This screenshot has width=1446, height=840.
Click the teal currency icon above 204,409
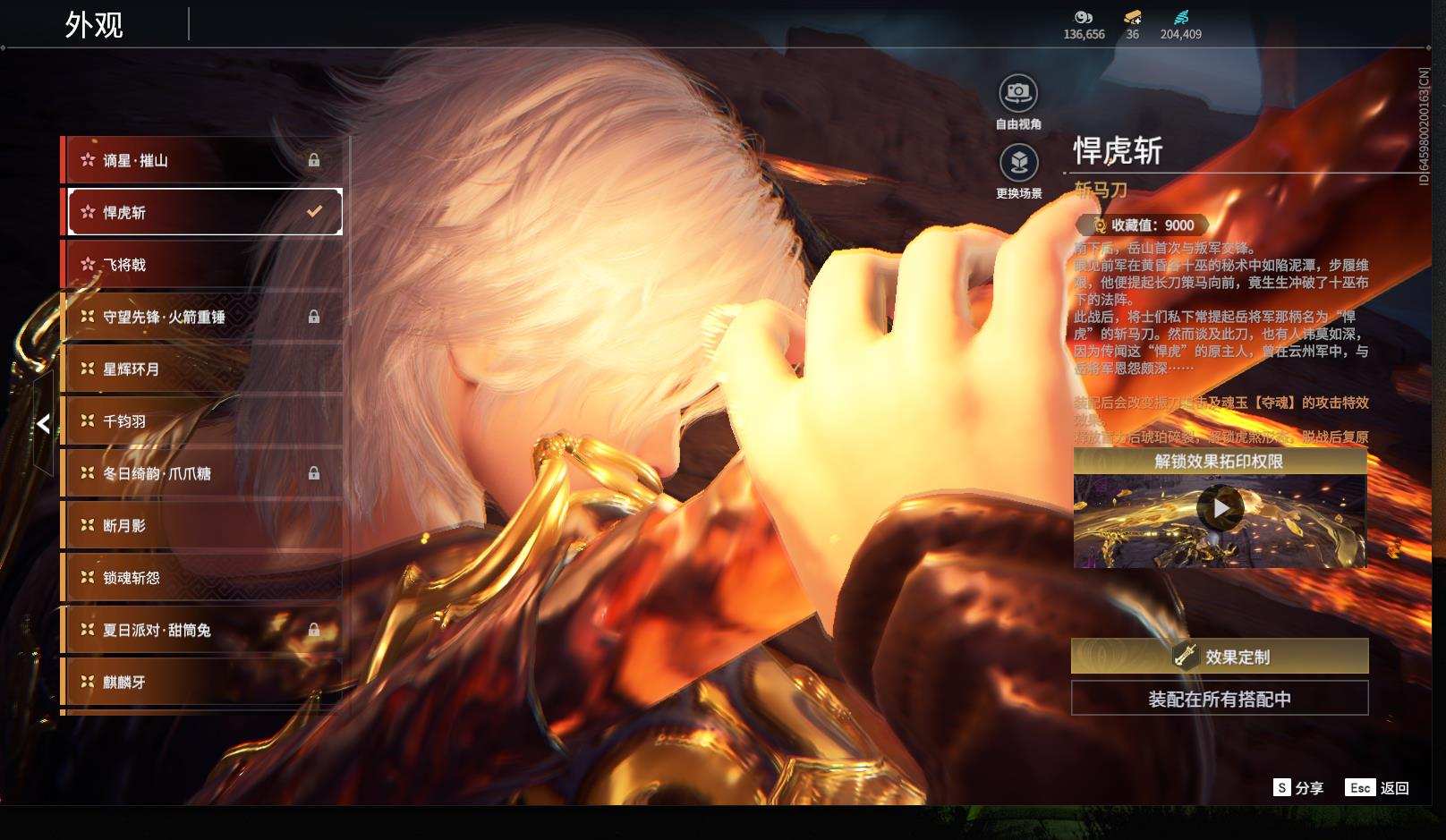[1181, 17]
